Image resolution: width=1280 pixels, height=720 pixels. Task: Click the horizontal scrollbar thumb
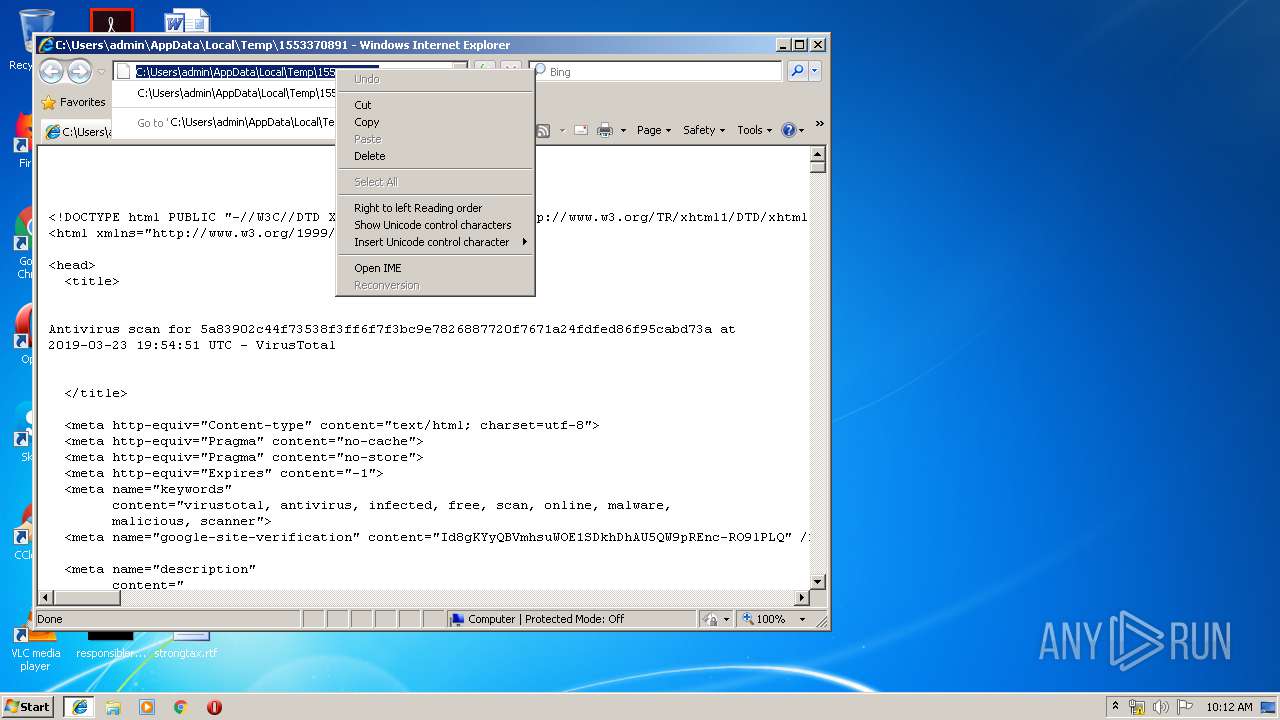tap(87, 598)
